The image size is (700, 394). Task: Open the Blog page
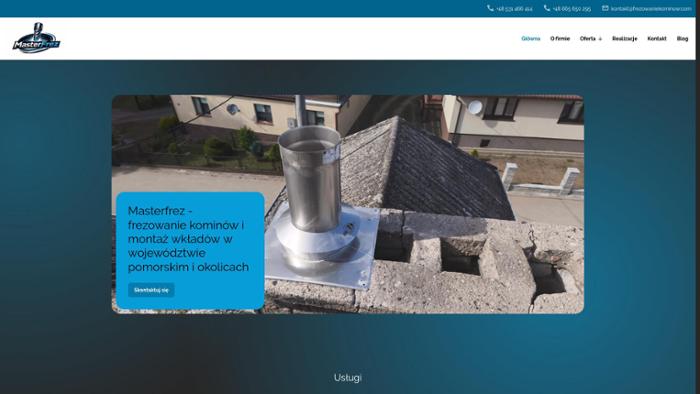pyautogui.click(x=682, y=39)
